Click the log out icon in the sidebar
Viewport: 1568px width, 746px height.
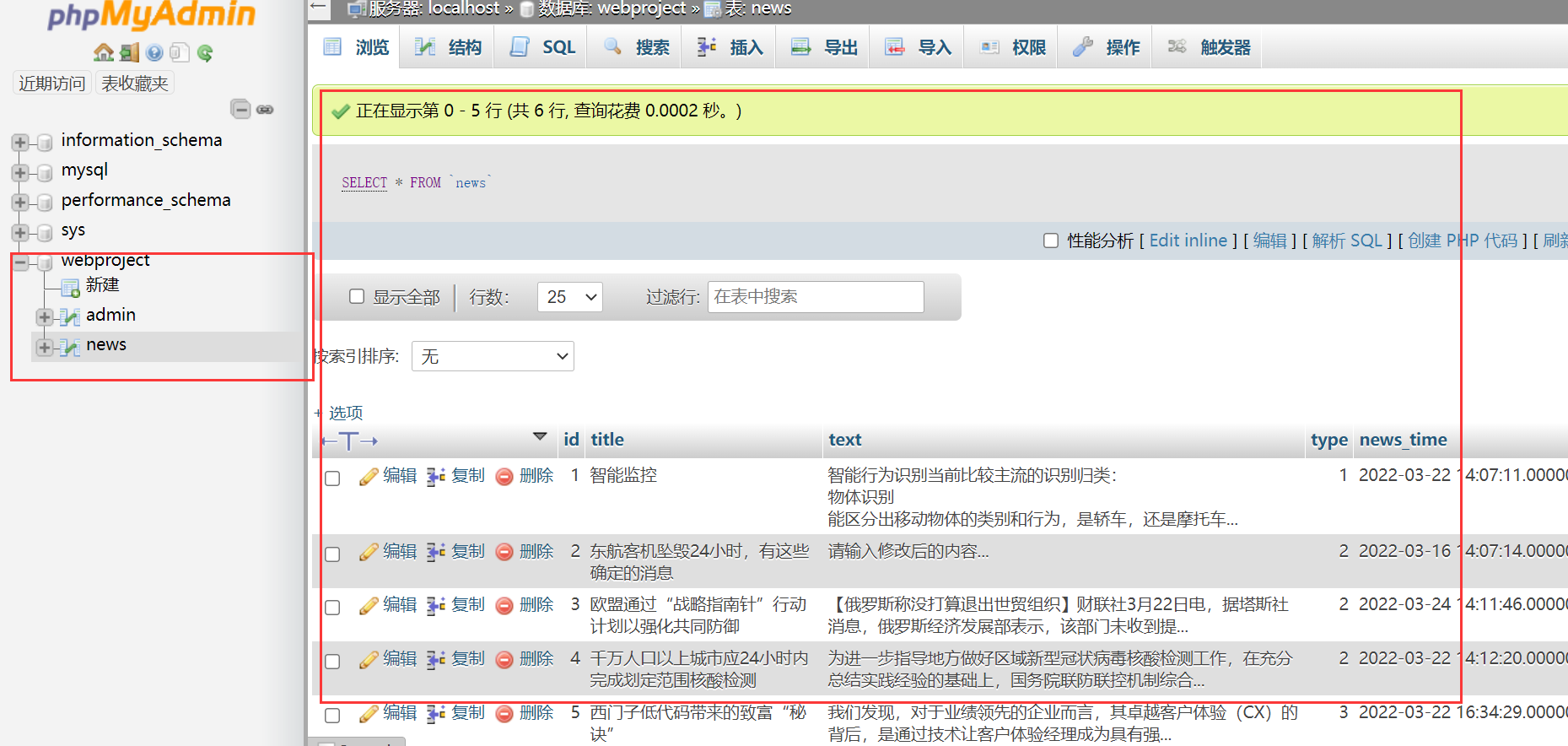tap(129, 52)
